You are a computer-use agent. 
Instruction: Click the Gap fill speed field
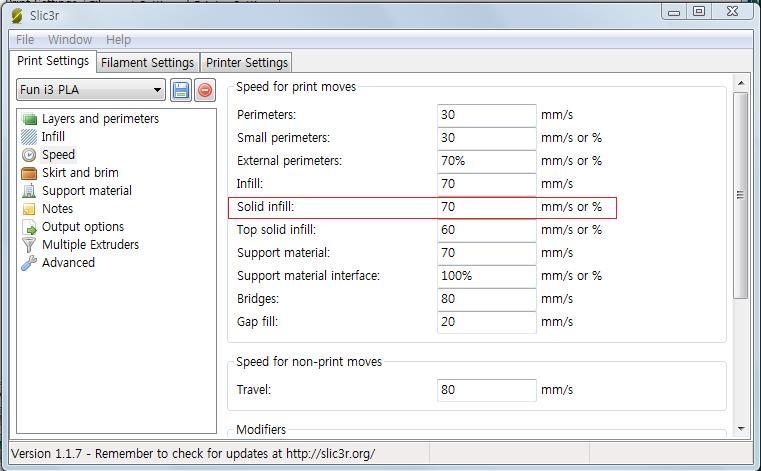[487, 322]
